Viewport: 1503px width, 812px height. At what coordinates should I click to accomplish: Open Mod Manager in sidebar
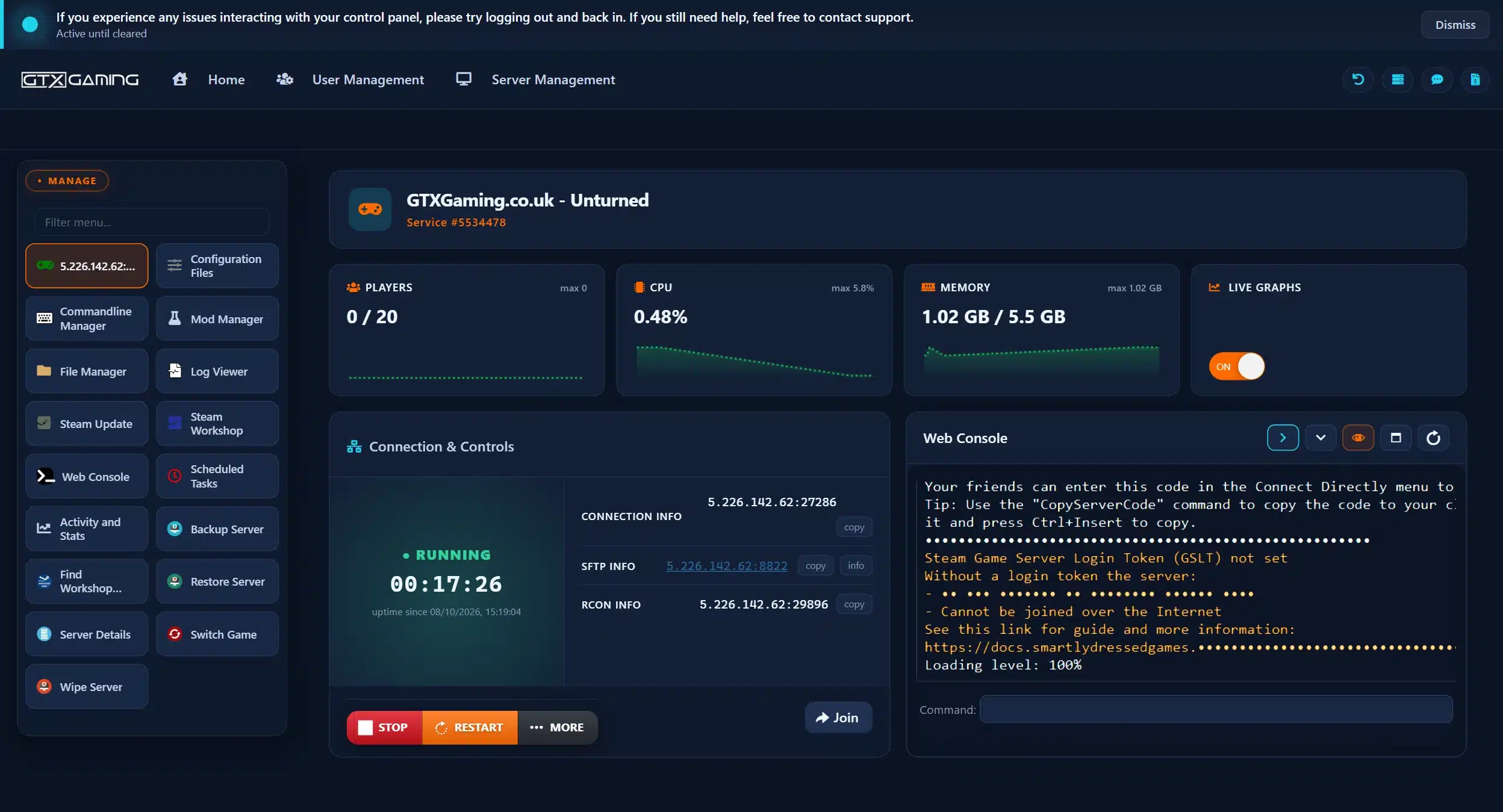tap(217, 318)
